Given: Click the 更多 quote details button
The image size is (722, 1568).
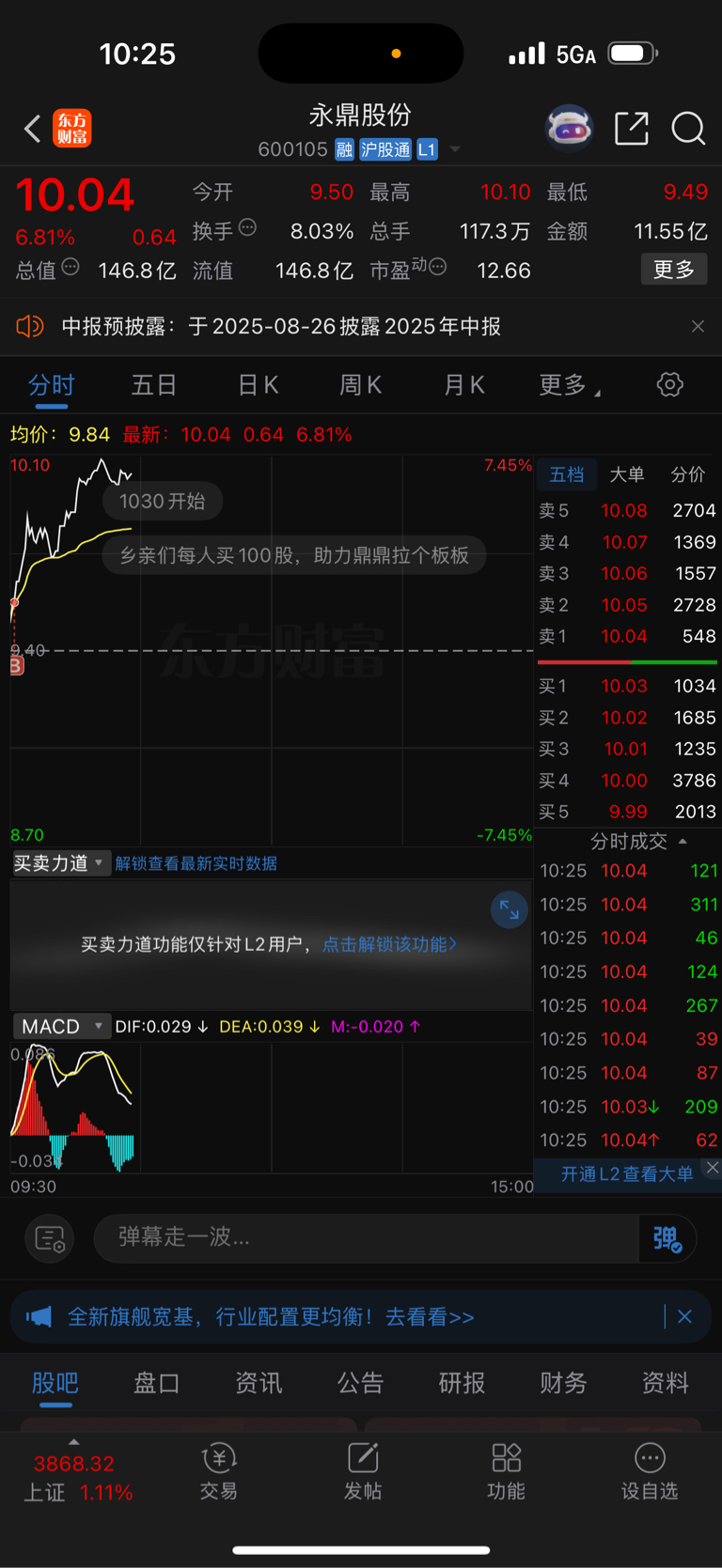Looking at the screenshot, I should click(x=674, y=270).
